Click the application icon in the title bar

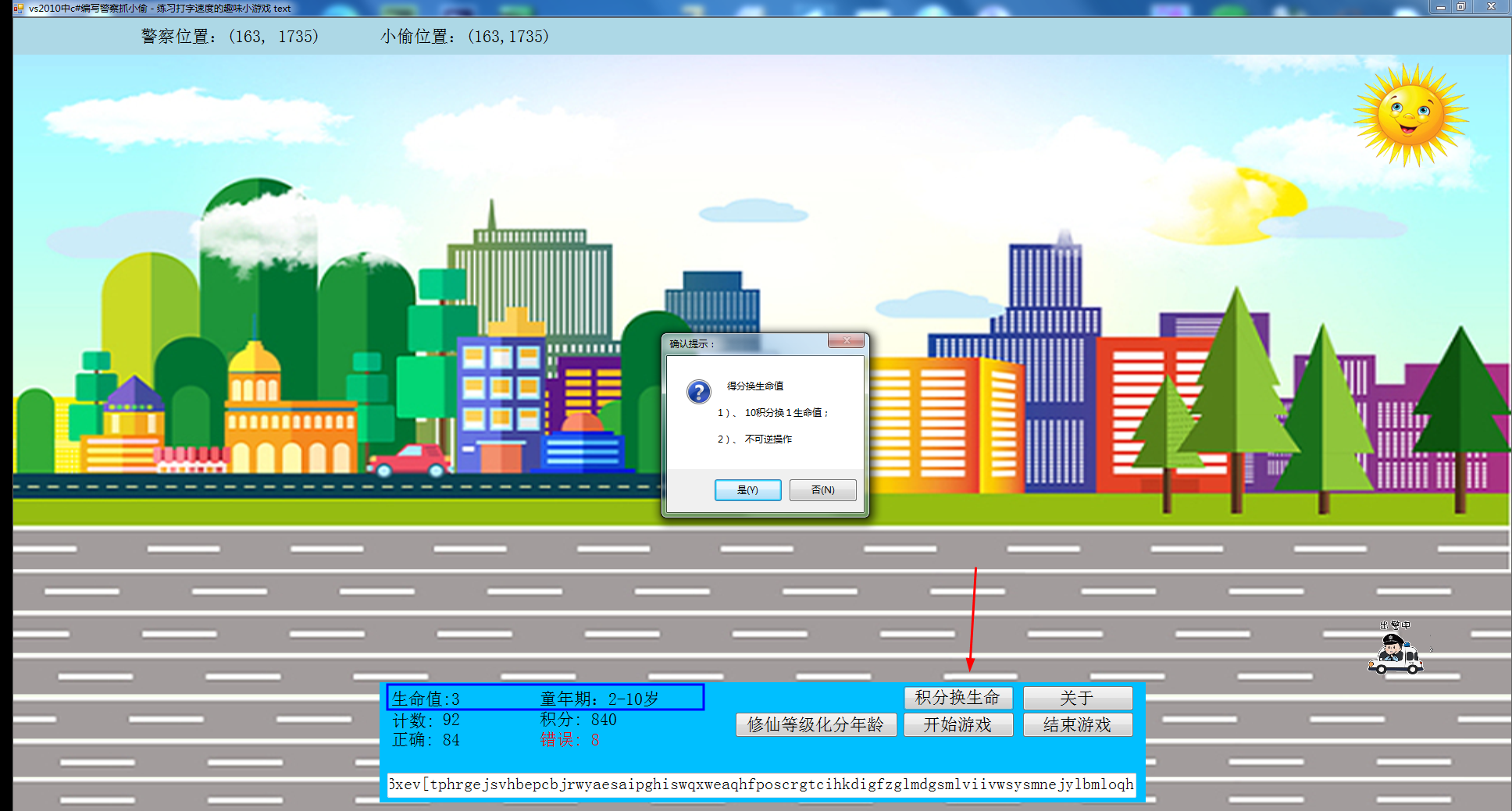[x=18, y=9]
